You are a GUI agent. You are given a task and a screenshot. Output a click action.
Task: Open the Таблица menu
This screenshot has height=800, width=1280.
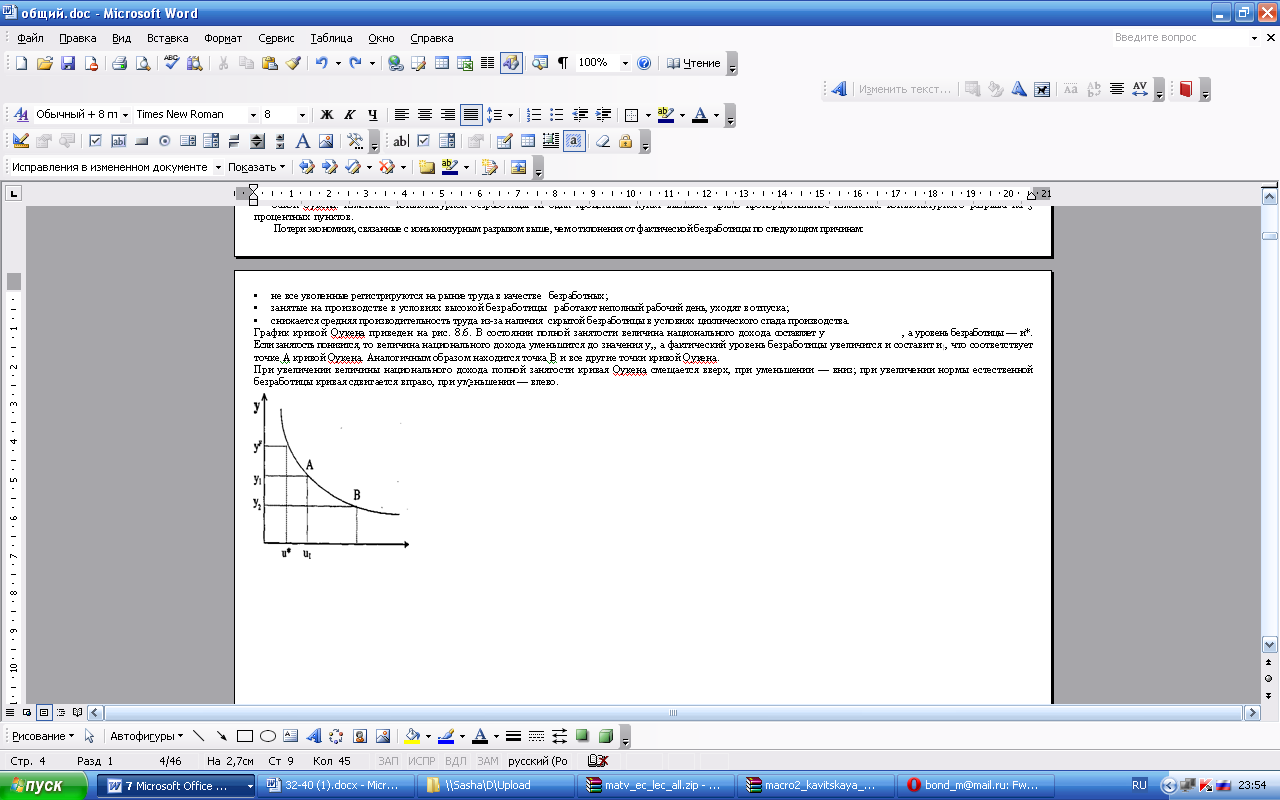(x=331, y=38)
